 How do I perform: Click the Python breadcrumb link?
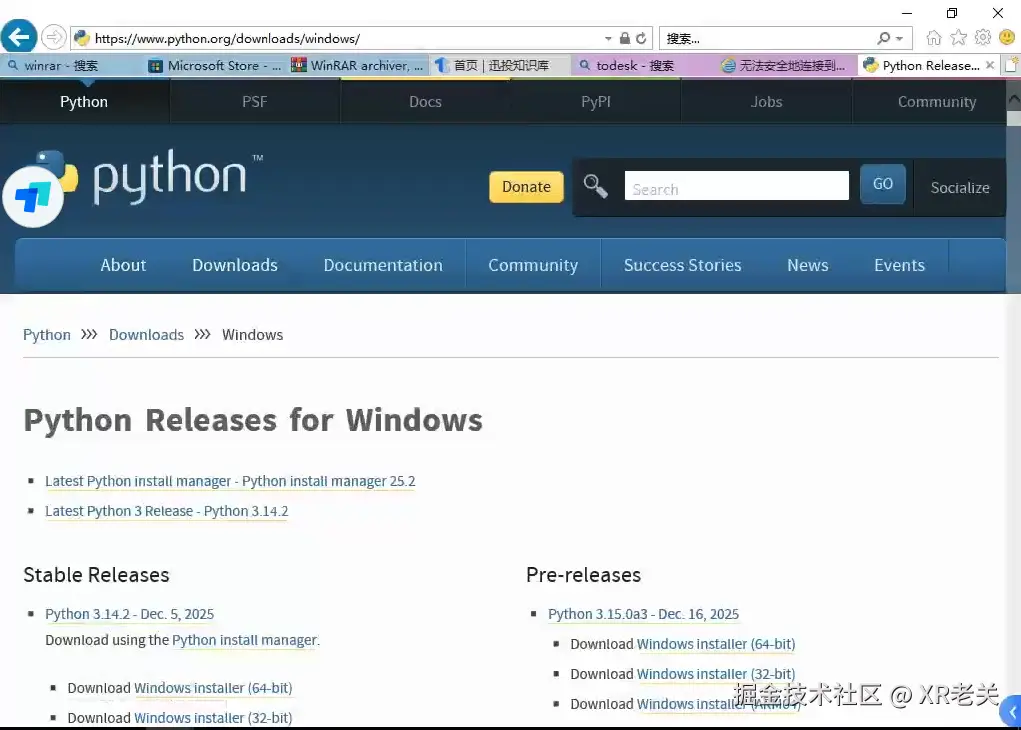click(x=47, y=335)
